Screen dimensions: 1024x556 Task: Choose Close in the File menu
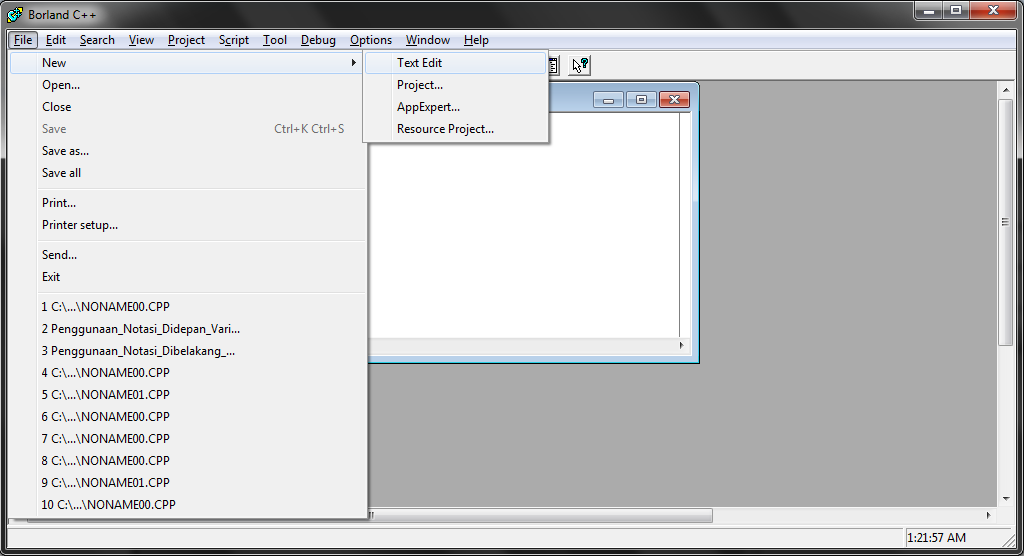(187, 107)
